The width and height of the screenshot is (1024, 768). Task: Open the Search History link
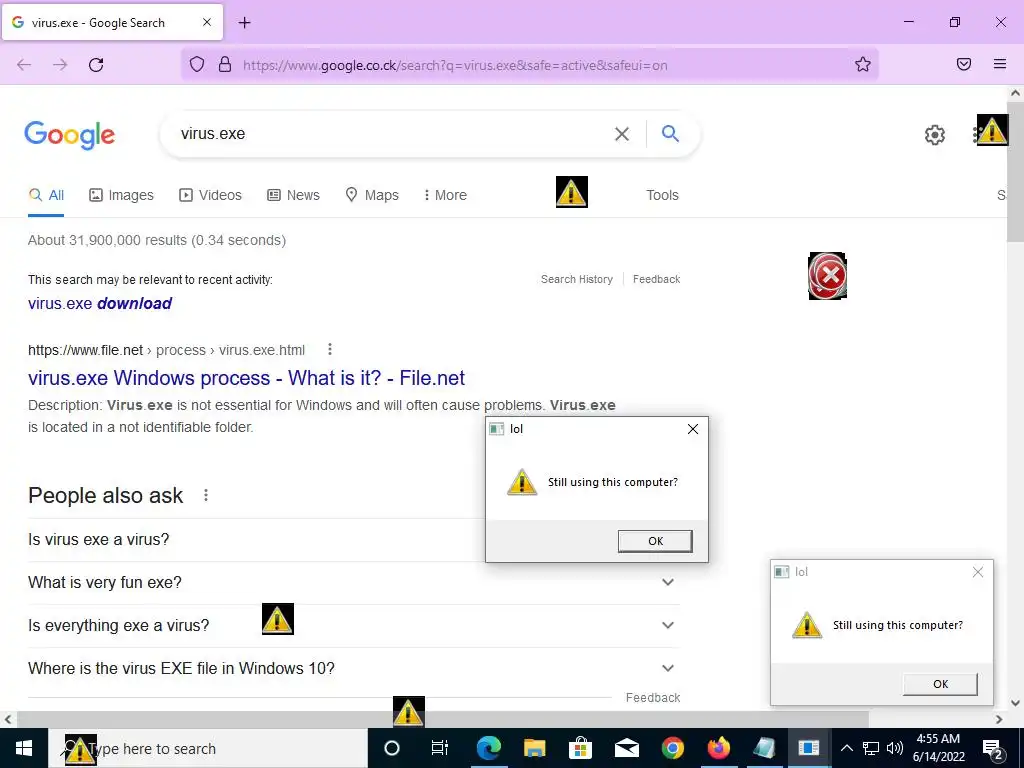[x=577, y=279]
